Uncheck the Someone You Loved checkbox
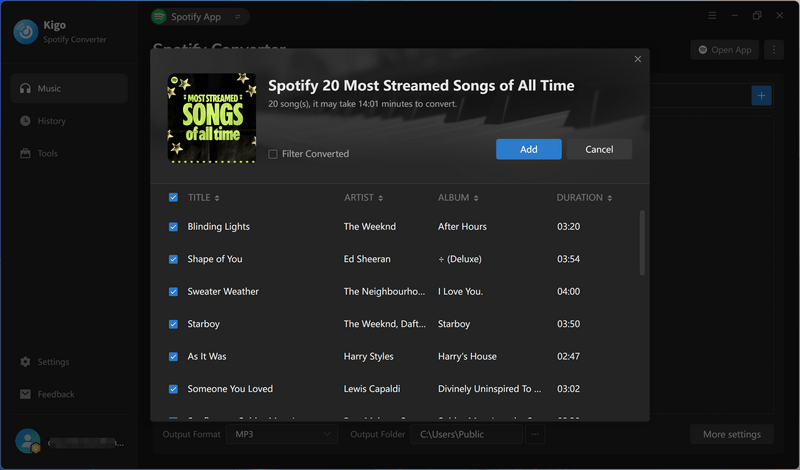 [173, 389]
